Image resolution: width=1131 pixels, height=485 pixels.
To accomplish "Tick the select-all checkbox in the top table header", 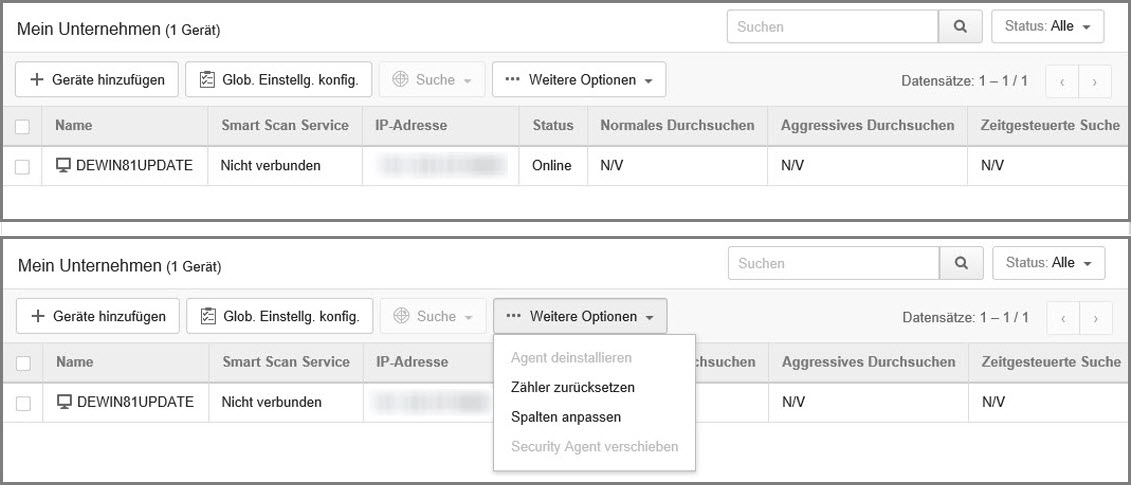I will (22, 126).
